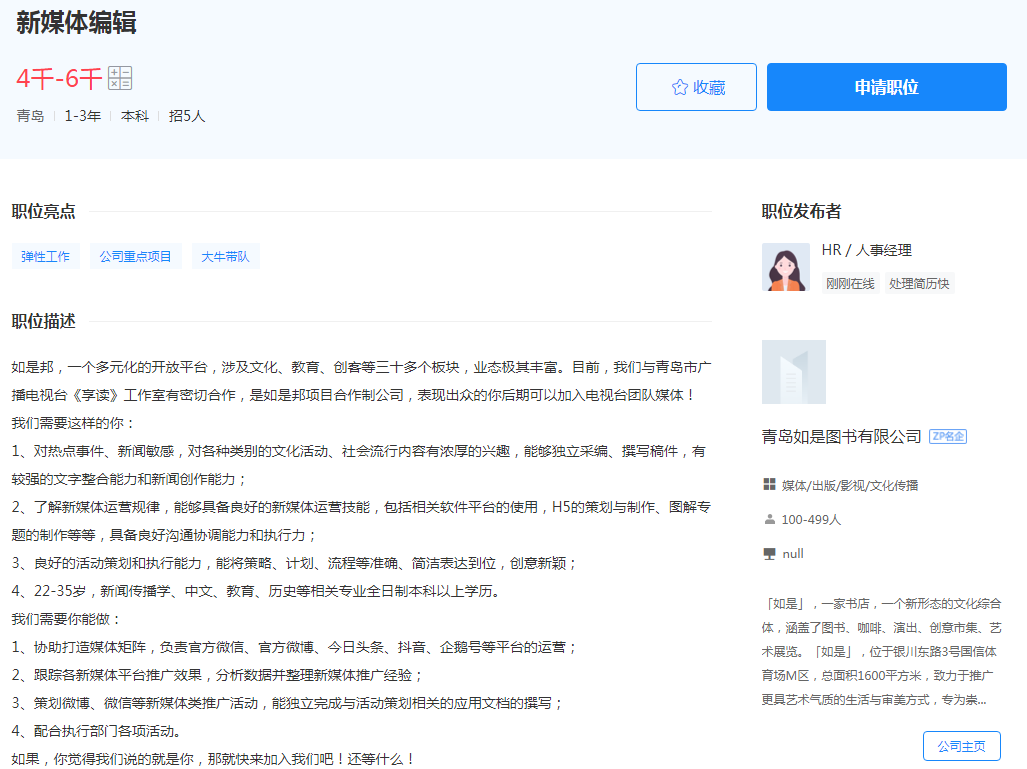Click the 媒体/出版/影视/文化传播 industry text
The height and width of the screenshot is (769, 1027).
point(850,485)
